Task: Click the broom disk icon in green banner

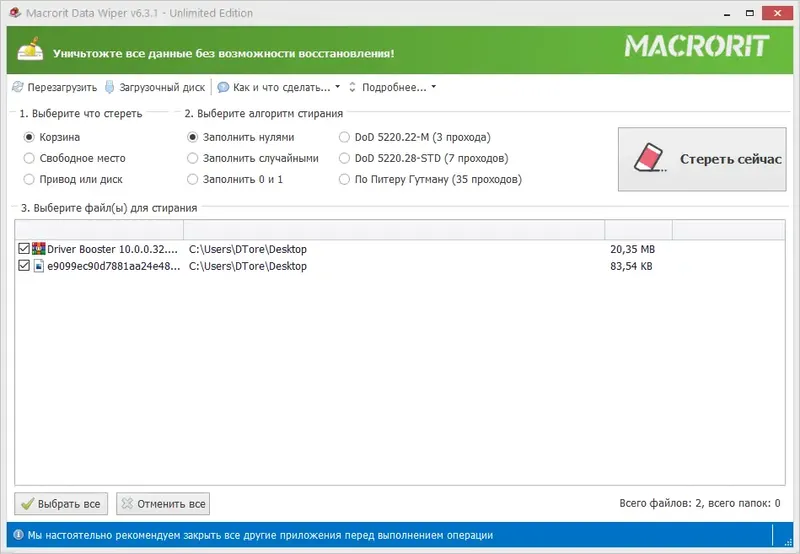Action: pos(30,49)
